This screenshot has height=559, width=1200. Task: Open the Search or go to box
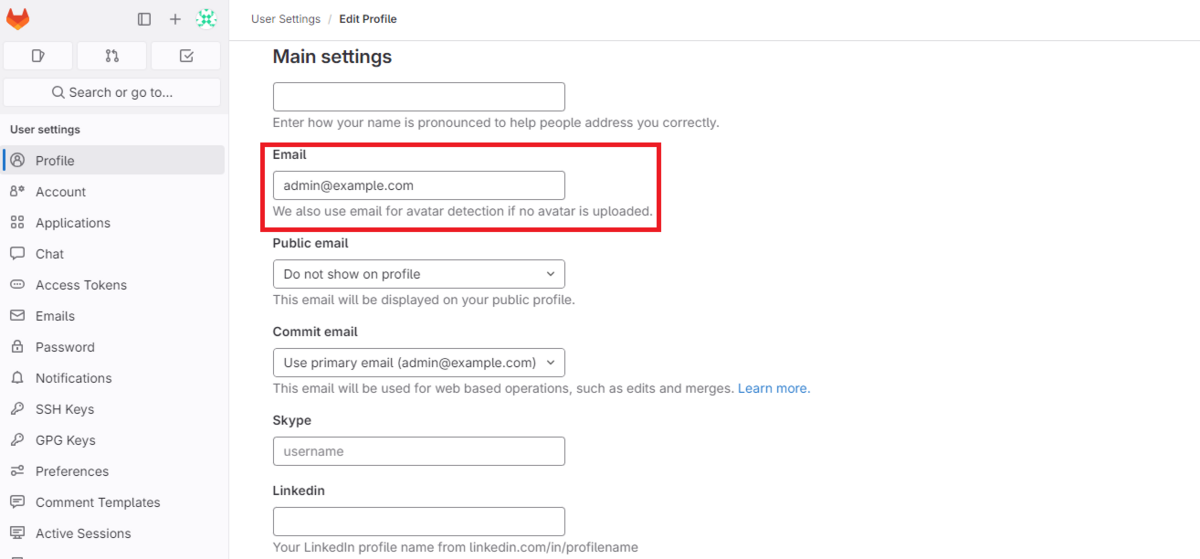[112, 92]
